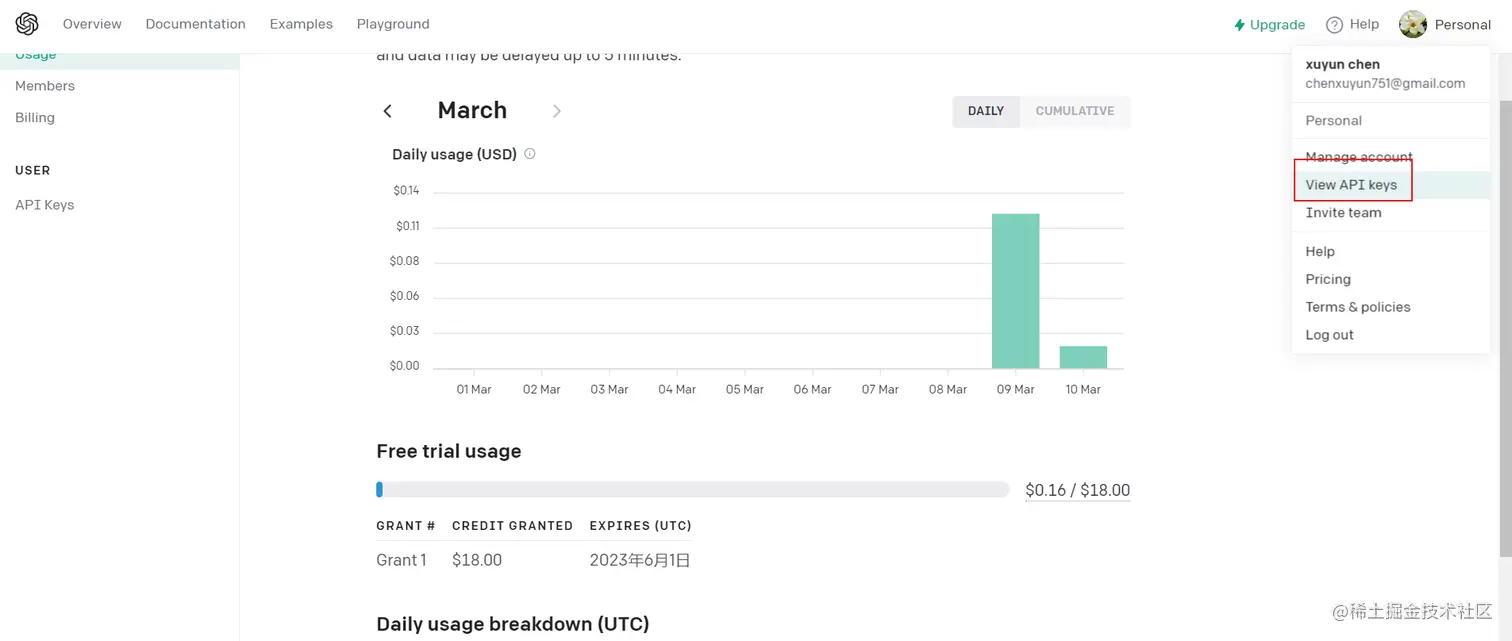Viewport: 1512px width, 641px height.
Task: Click the Daily usage info icon
Action: (530, 154)
